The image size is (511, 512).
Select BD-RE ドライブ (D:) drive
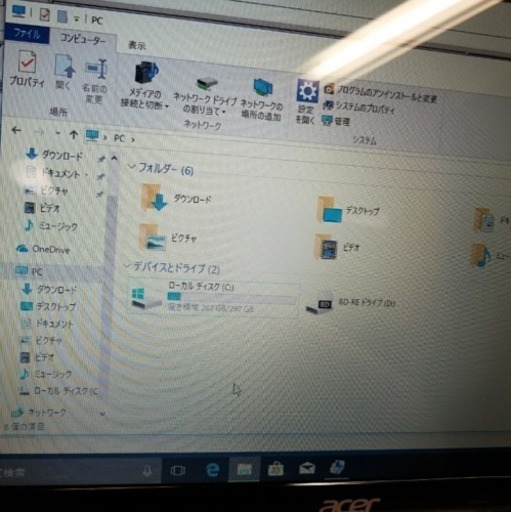351,304
